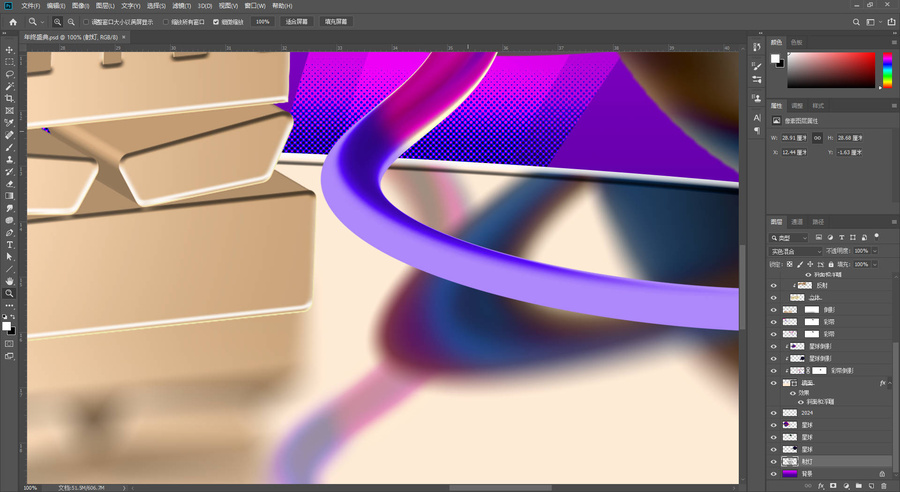Open the Color panel menu
Image resolution: width=900 pixels, height=492 pixels.
click(893, 42)
